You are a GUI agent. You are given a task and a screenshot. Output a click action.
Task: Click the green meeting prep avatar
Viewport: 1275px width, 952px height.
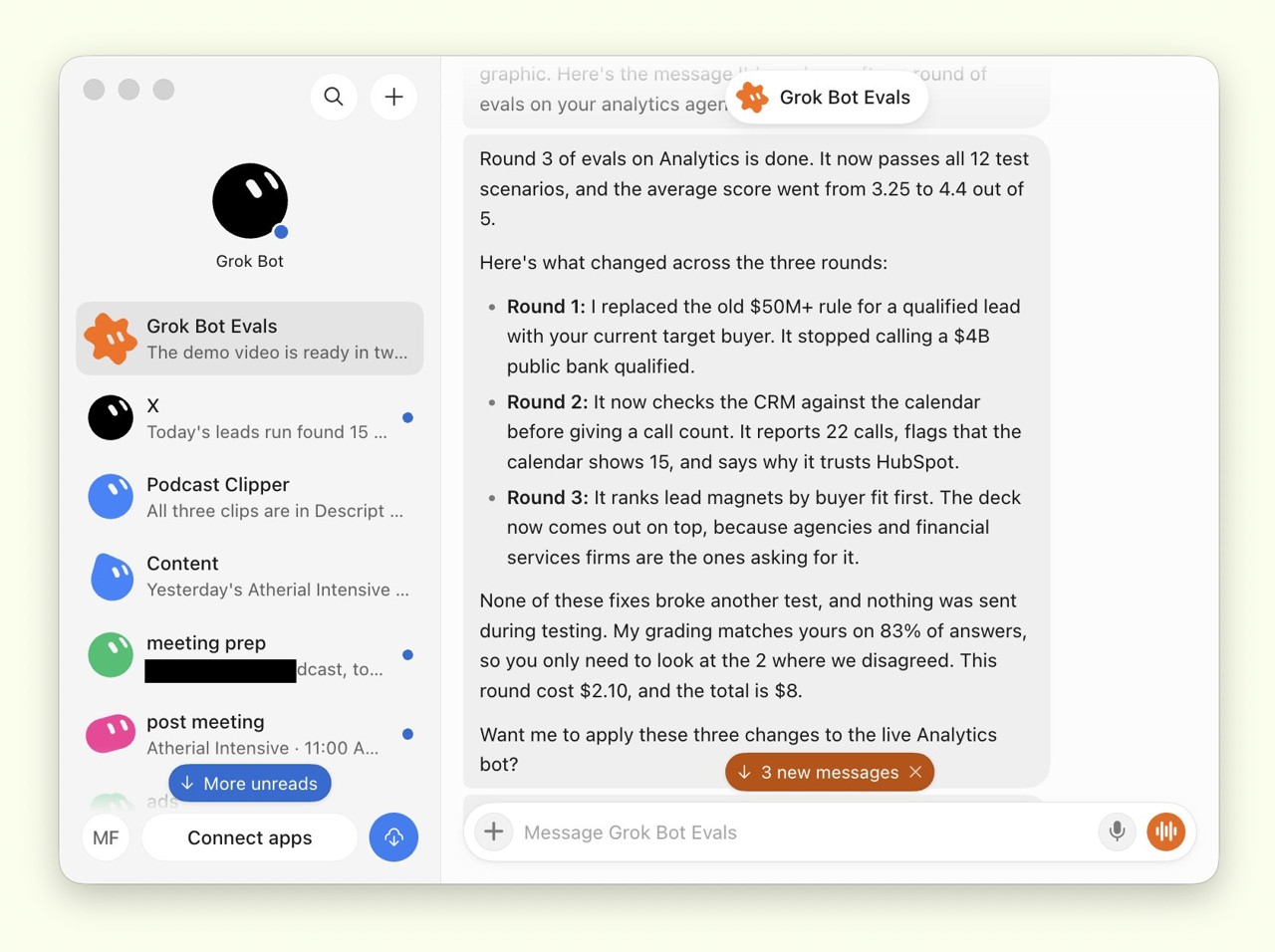click(x=111, y=655)
